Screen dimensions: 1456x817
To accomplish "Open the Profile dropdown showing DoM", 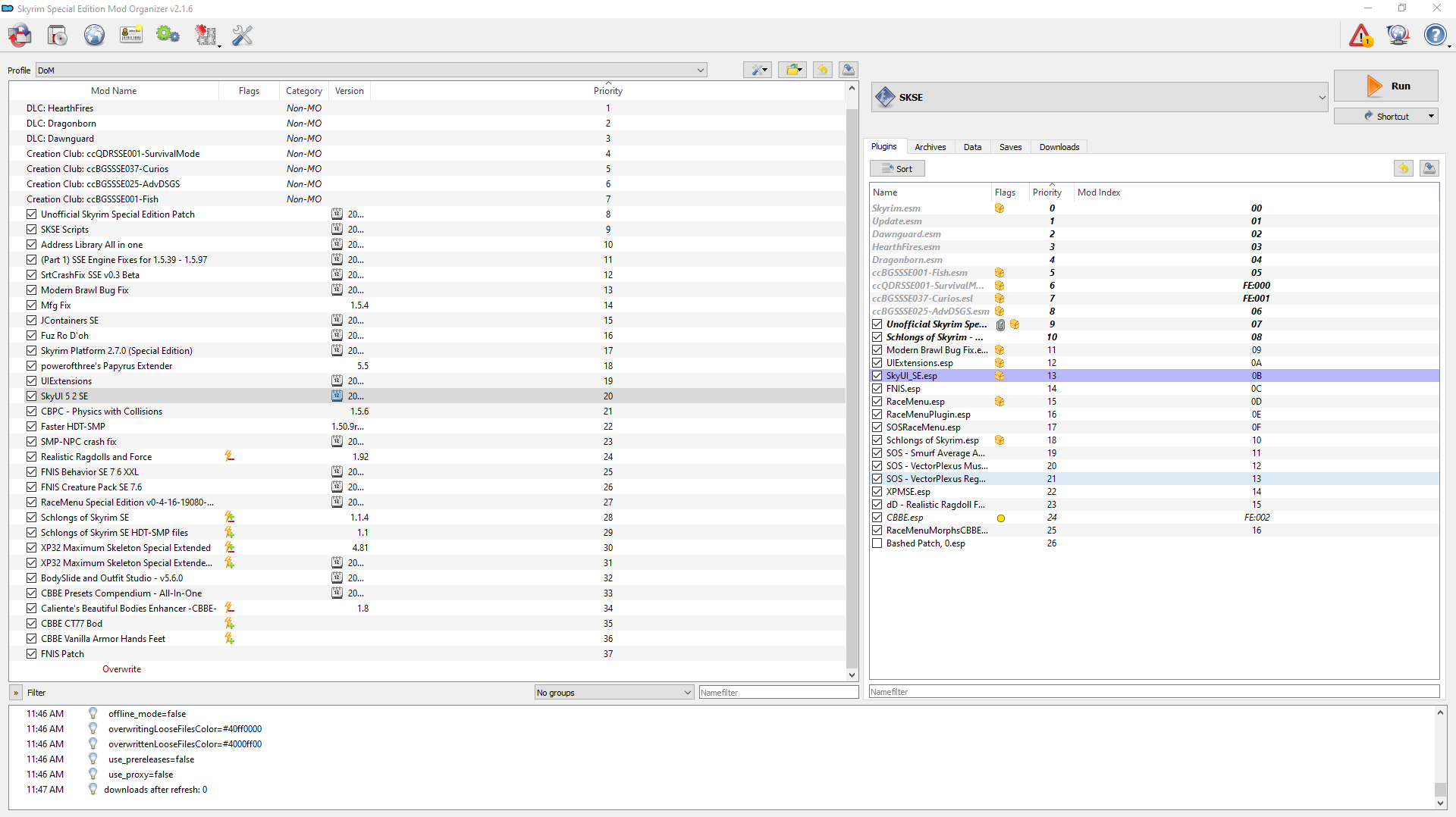I will [x=372, y=70].
